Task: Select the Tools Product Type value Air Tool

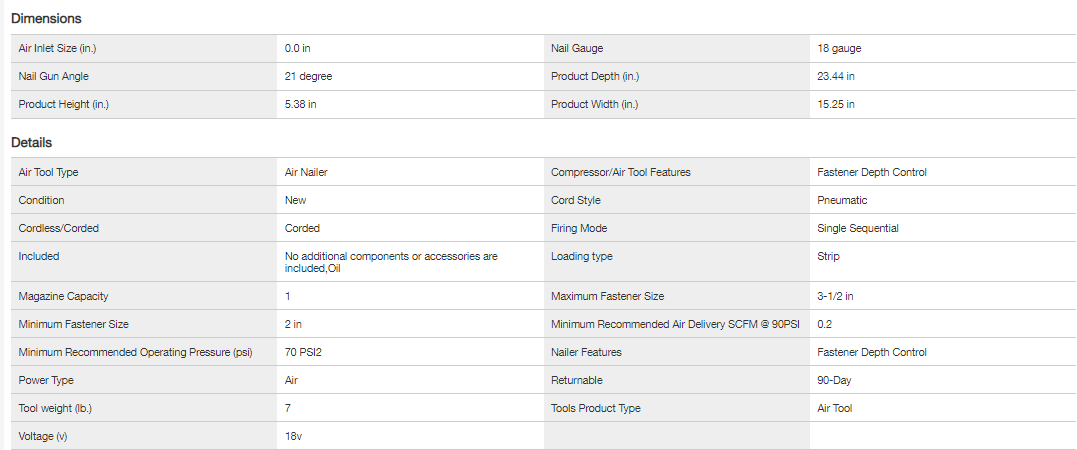Action: [835, 408]
